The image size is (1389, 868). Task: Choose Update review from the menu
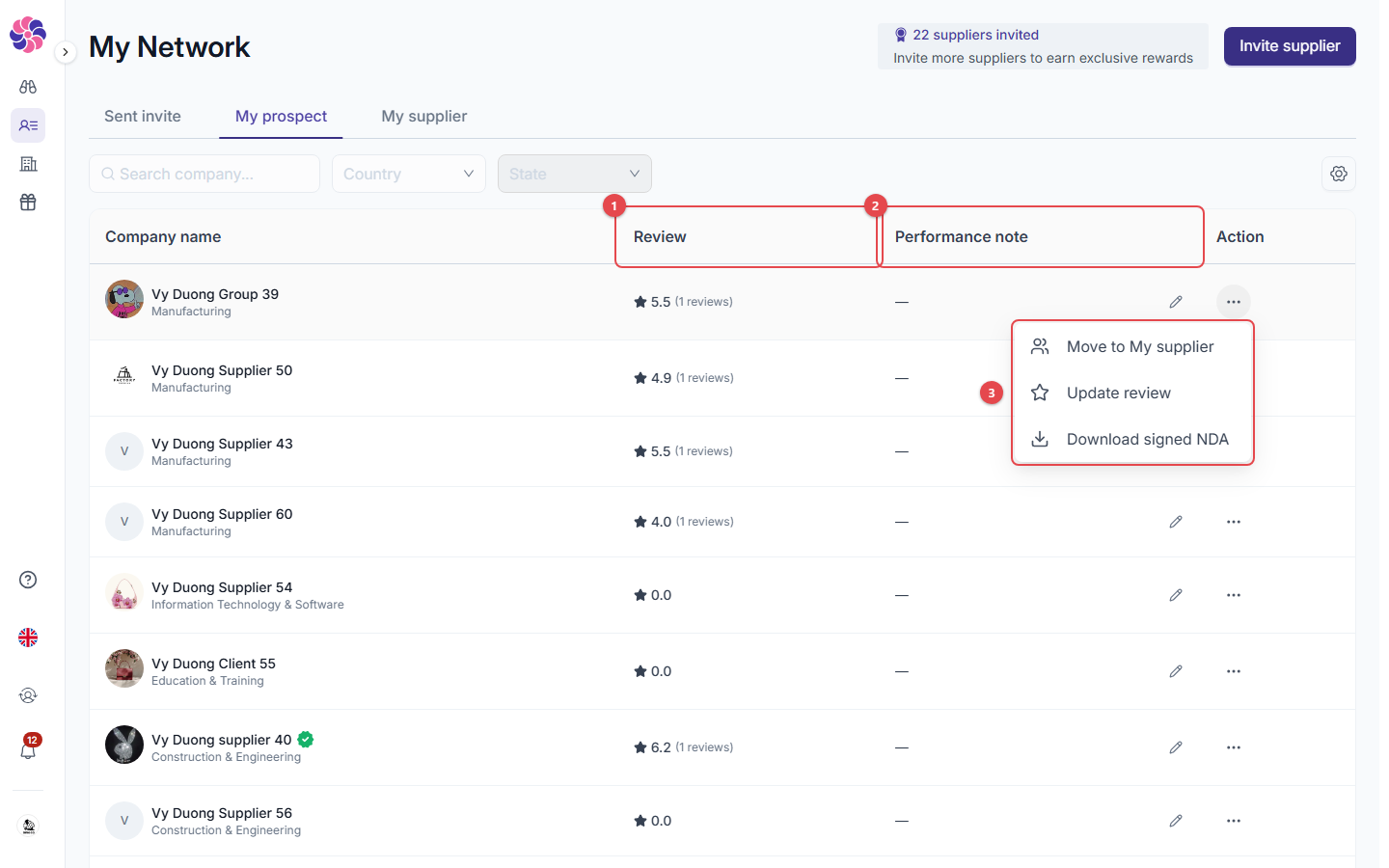(x=1132, y=393)
